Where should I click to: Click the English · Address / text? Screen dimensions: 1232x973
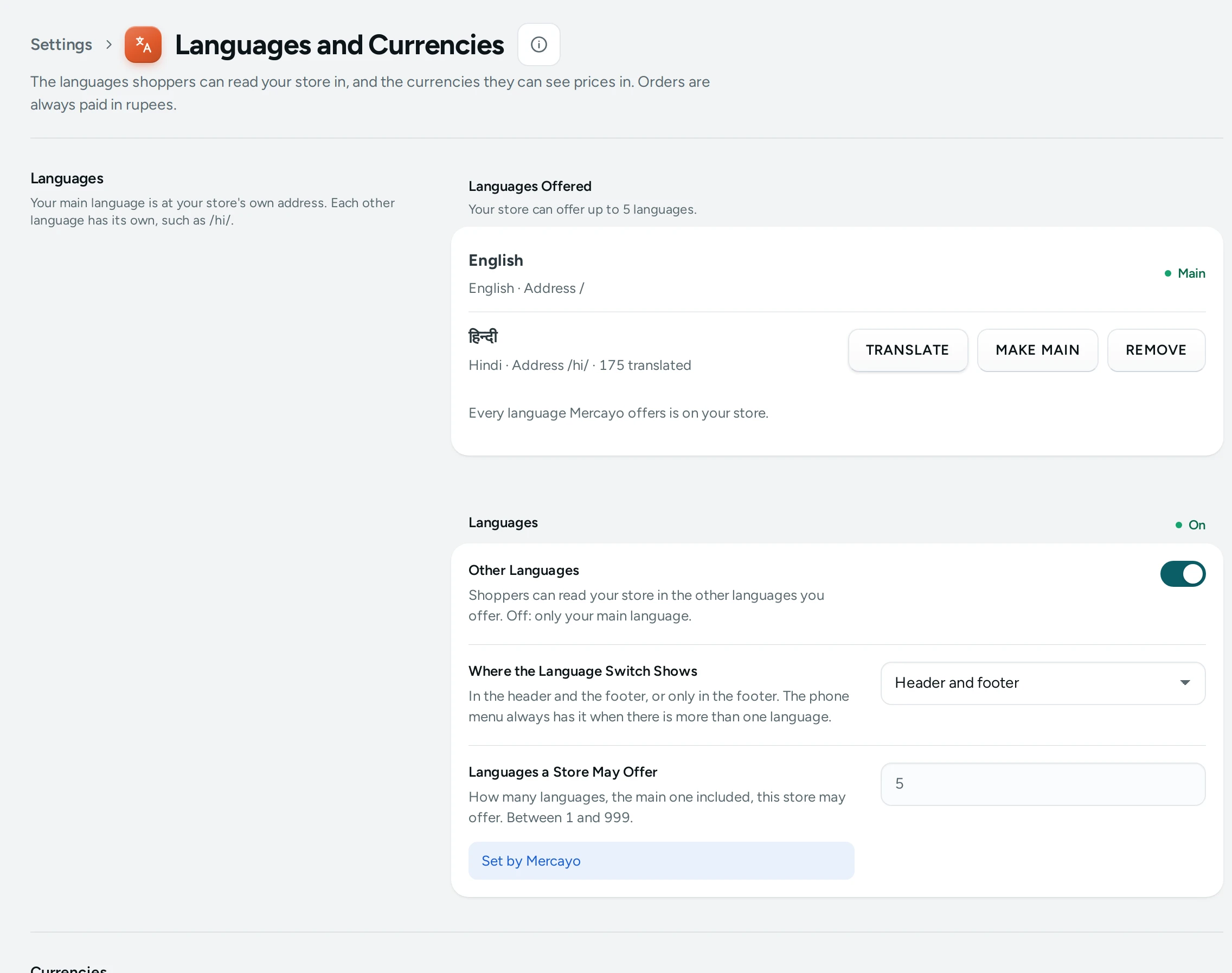click(x=526, y=288)
